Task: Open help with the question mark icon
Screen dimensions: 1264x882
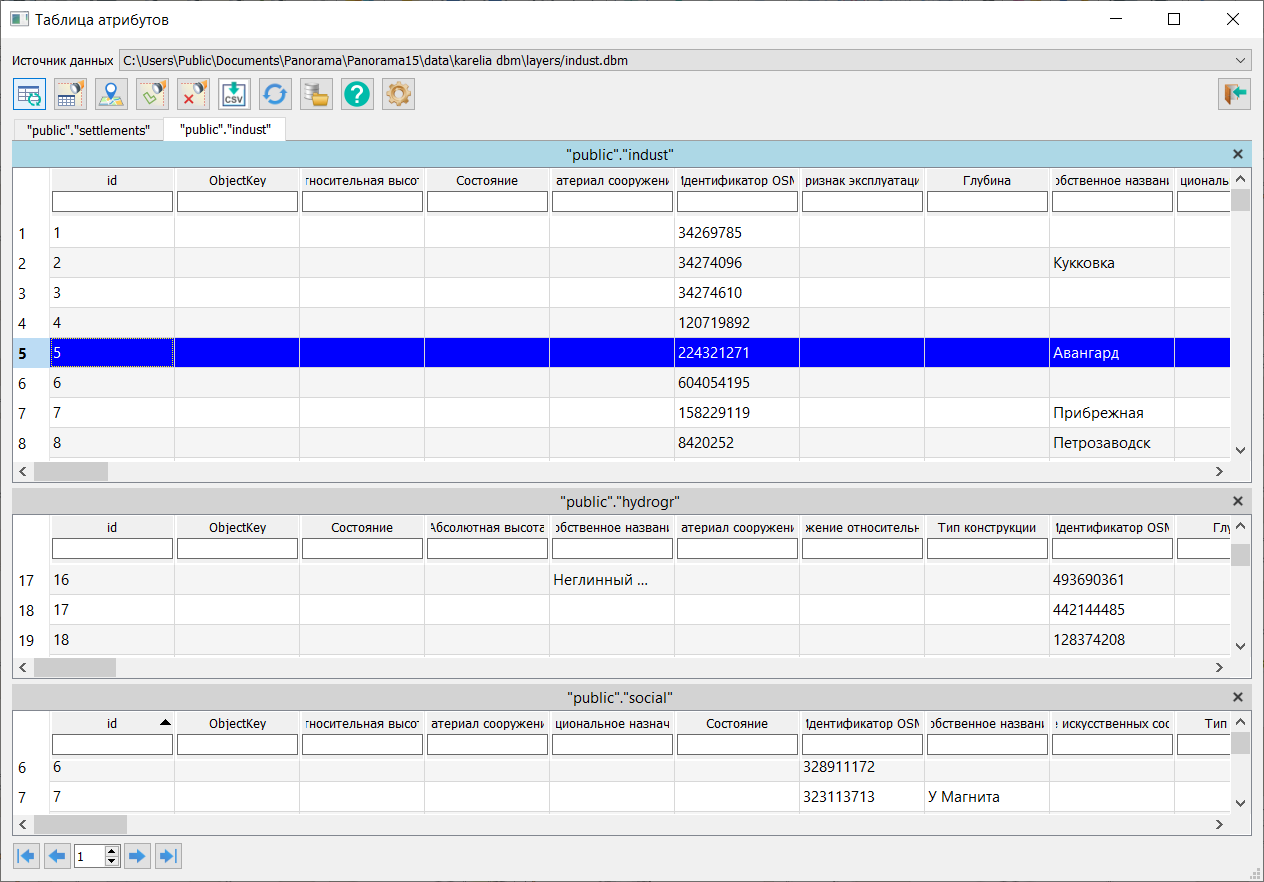Action: coord(357,95)
